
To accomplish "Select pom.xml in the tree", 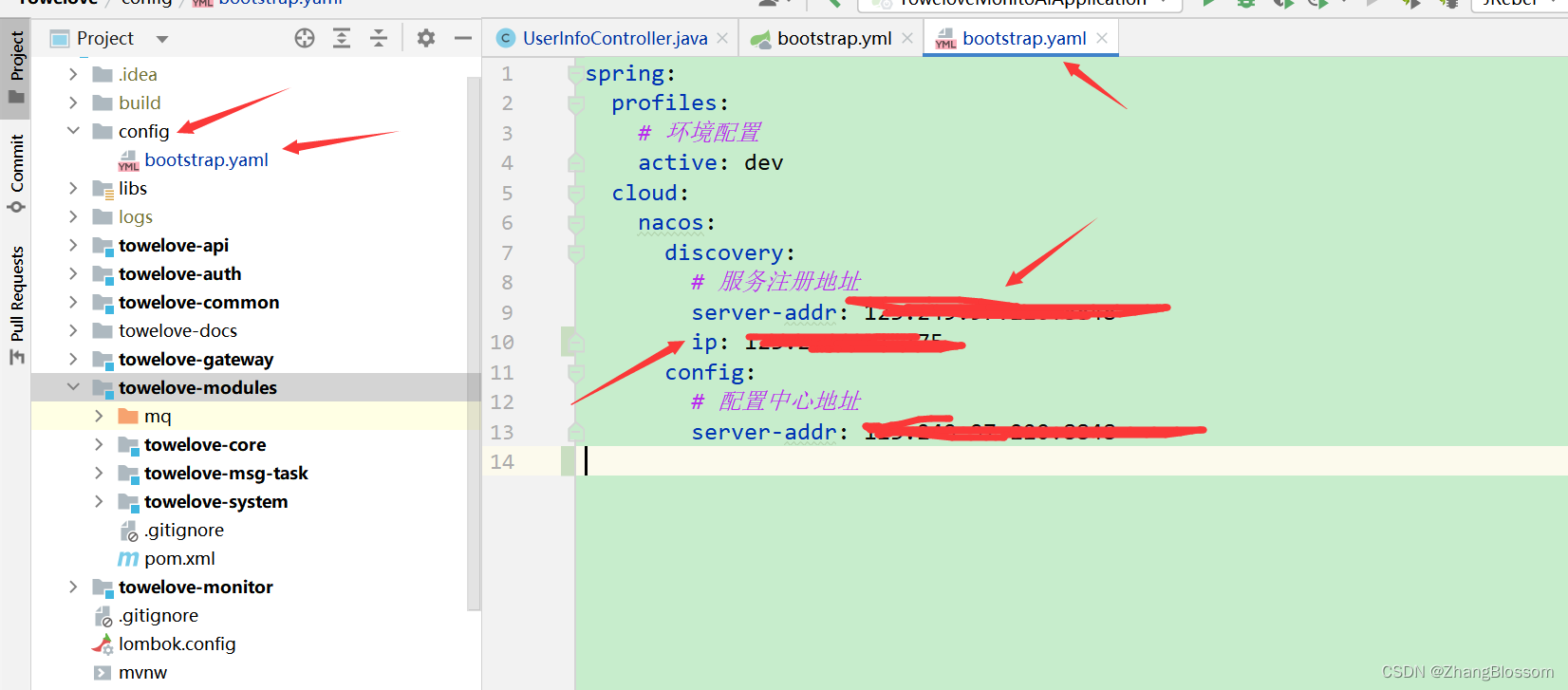I will pos(179,558).
